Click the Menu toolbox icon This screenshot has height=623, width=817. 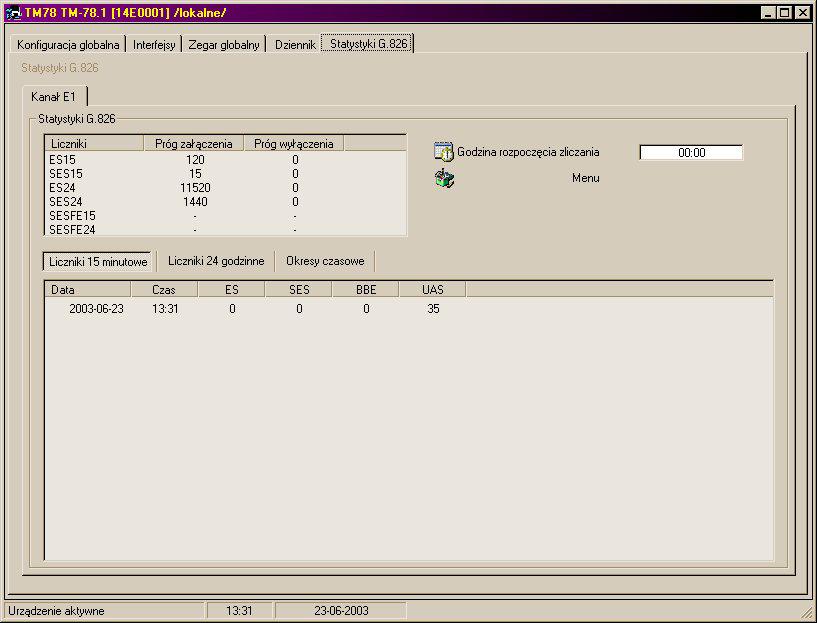pyautogui.click(x=444, y=178)
